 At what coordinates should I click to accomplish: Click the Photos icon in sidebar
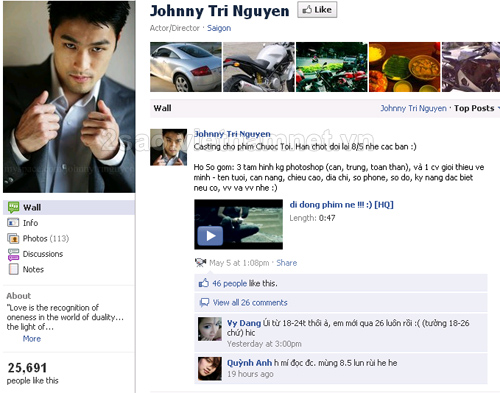pyautogui.click(x=13, y=238)
